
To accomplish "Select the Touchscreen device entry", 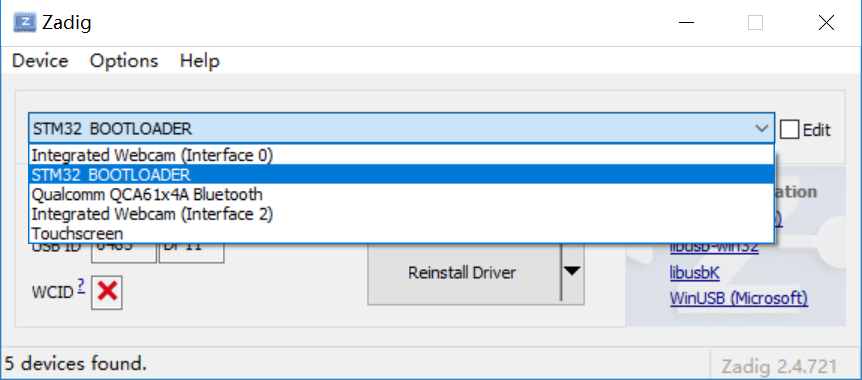I will click(401, 233).
